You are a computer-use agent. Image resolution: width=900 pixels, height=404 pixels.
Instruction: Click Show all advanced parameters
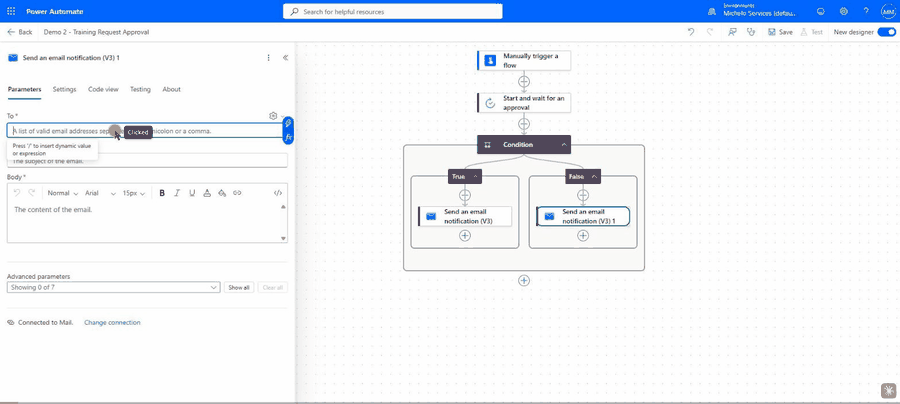[x=239, y=288]
